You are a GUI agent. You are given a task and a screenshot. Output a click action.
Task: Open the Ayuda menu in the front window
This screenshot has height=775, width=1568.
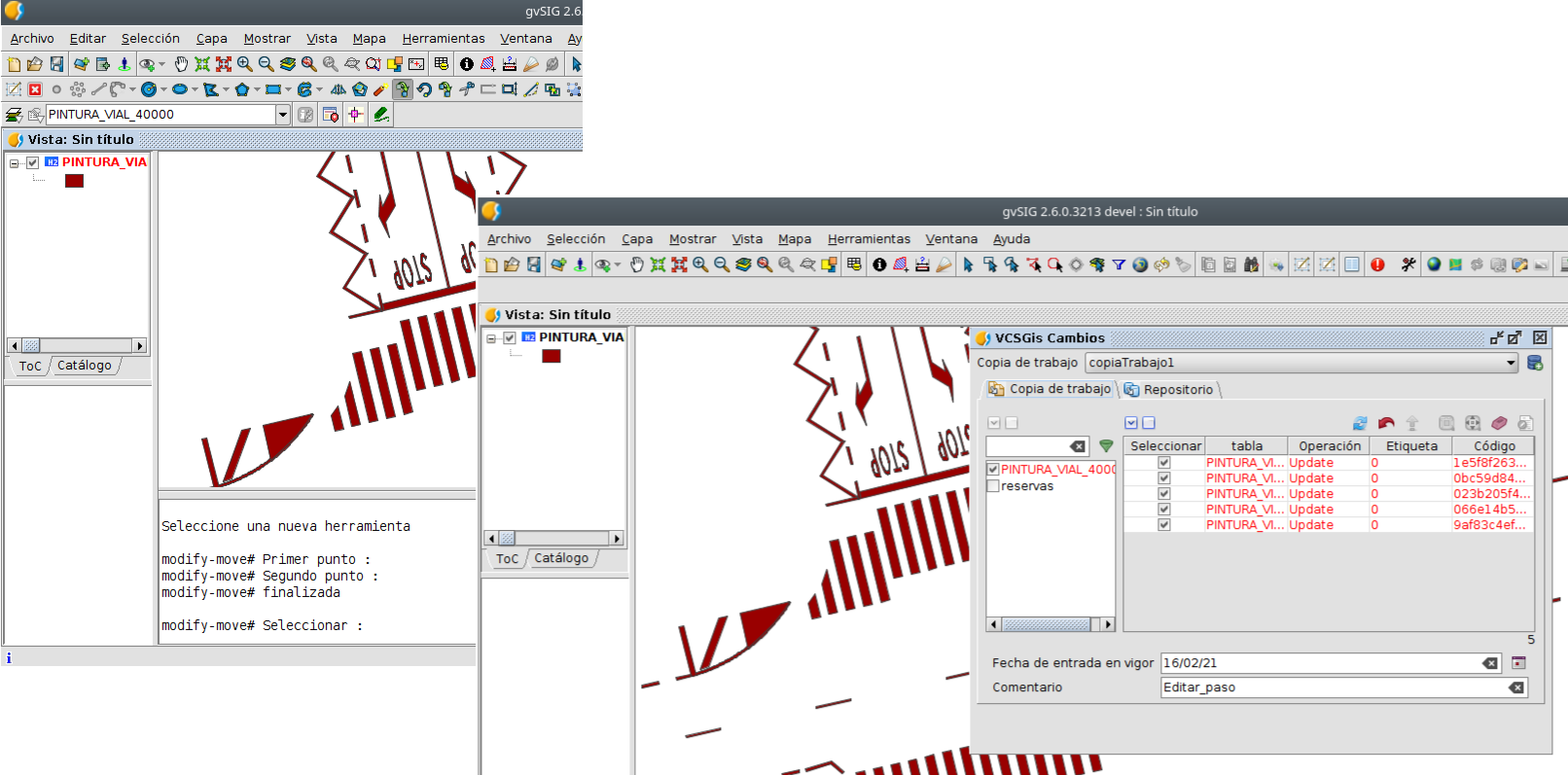[1012, 239]
